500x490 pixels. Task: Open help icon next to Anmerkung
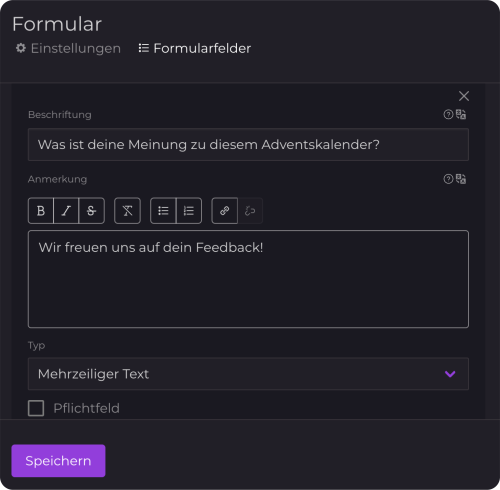448,179
